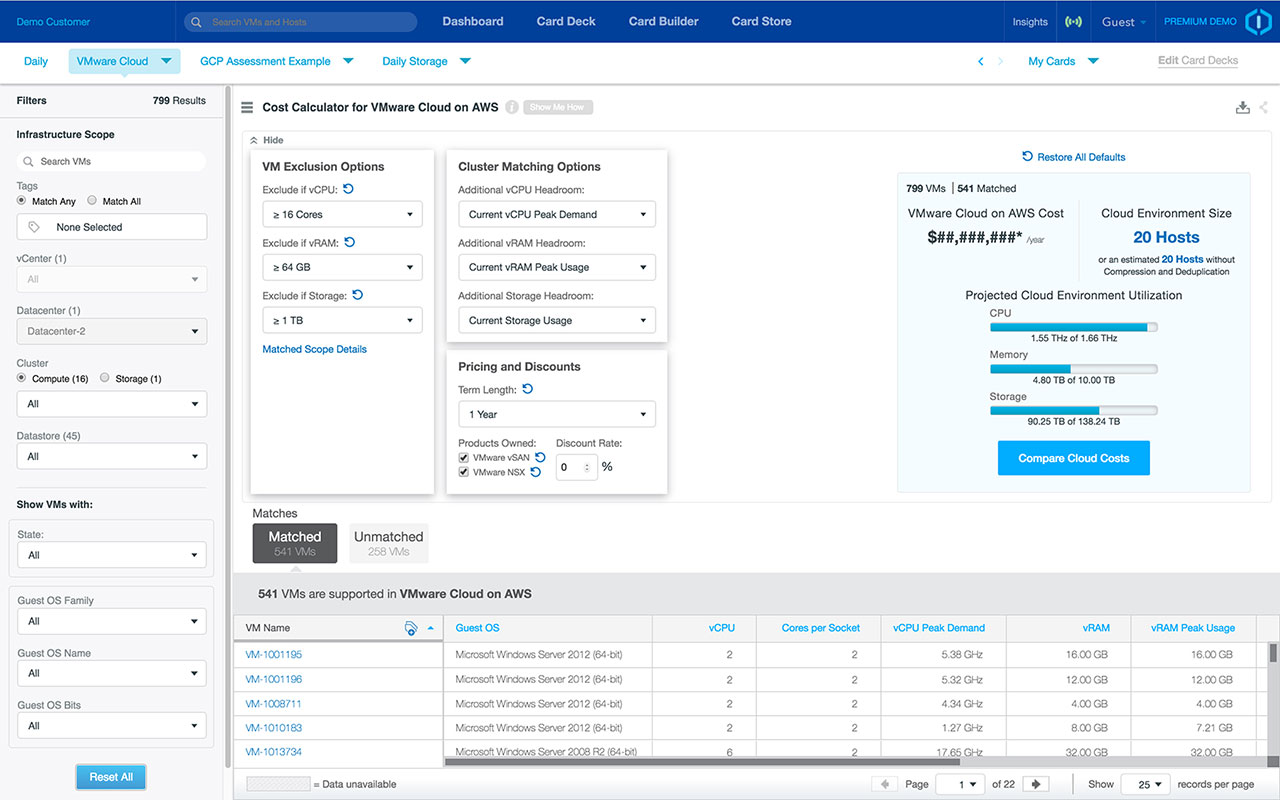Click the Compare Cloud Costs button
1280x800 pixels.
point(1074,458)
